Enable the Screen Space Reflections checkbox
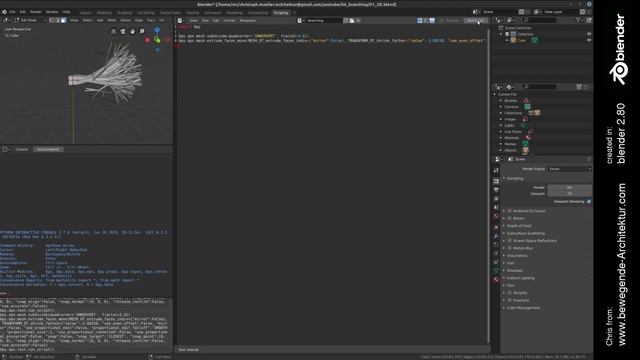 pyautogui.click(x=509, y=241)
